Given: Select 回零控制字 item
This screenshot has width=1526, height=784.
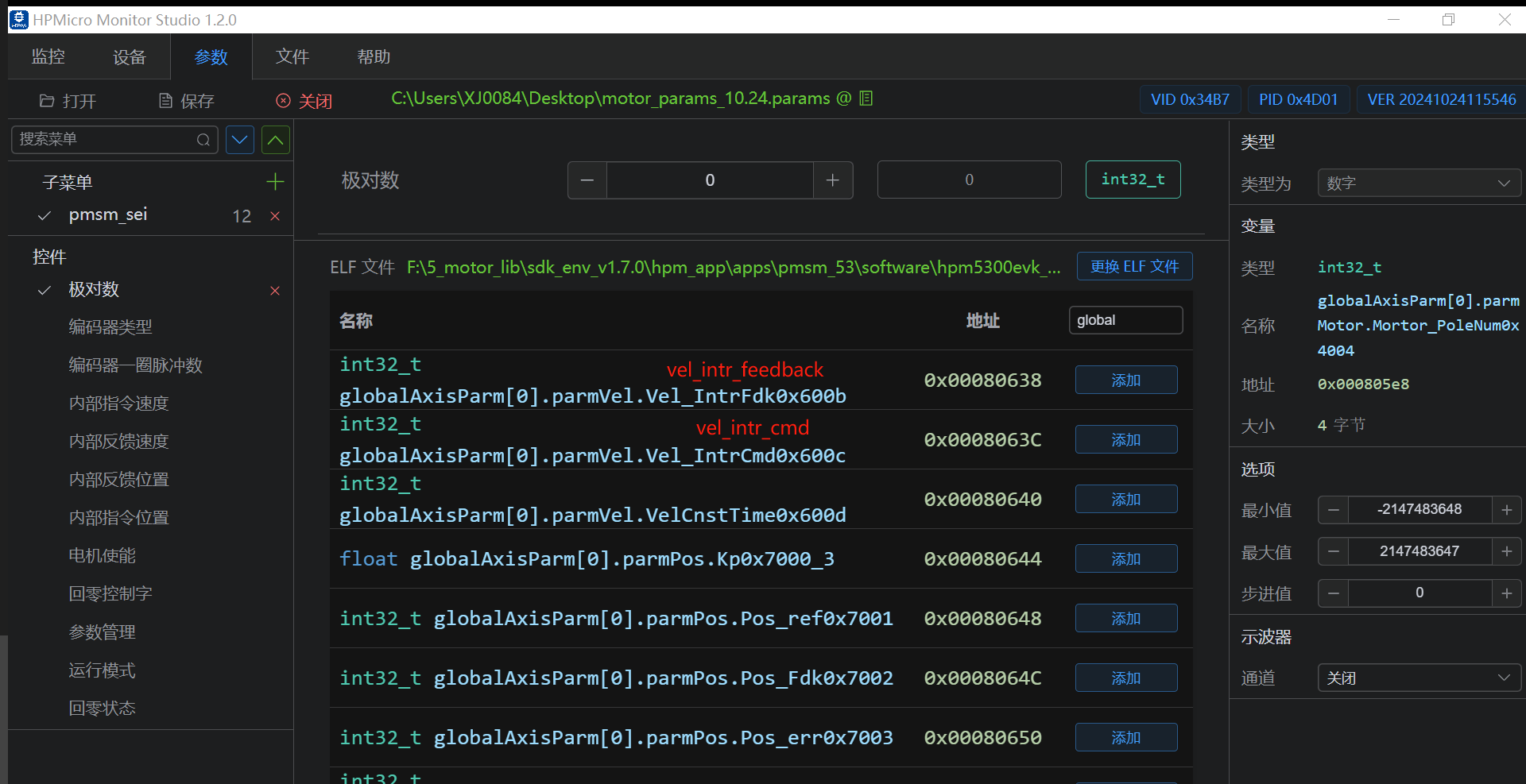Looking at the screenshot, I should (x=110, y=594).
